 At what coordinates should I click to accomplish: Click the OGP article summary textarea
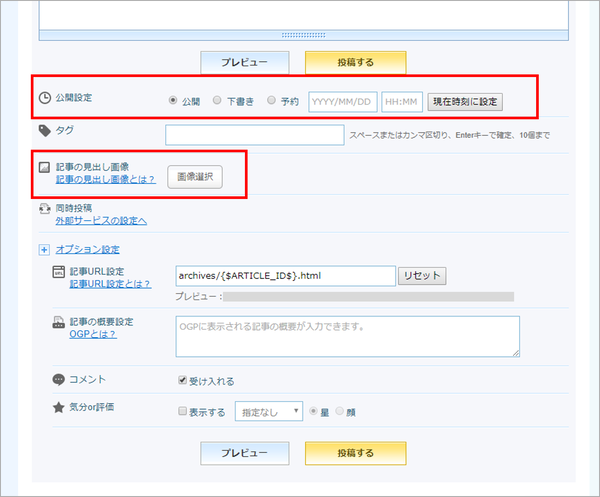pyautogui.click(x=347, y=337)
